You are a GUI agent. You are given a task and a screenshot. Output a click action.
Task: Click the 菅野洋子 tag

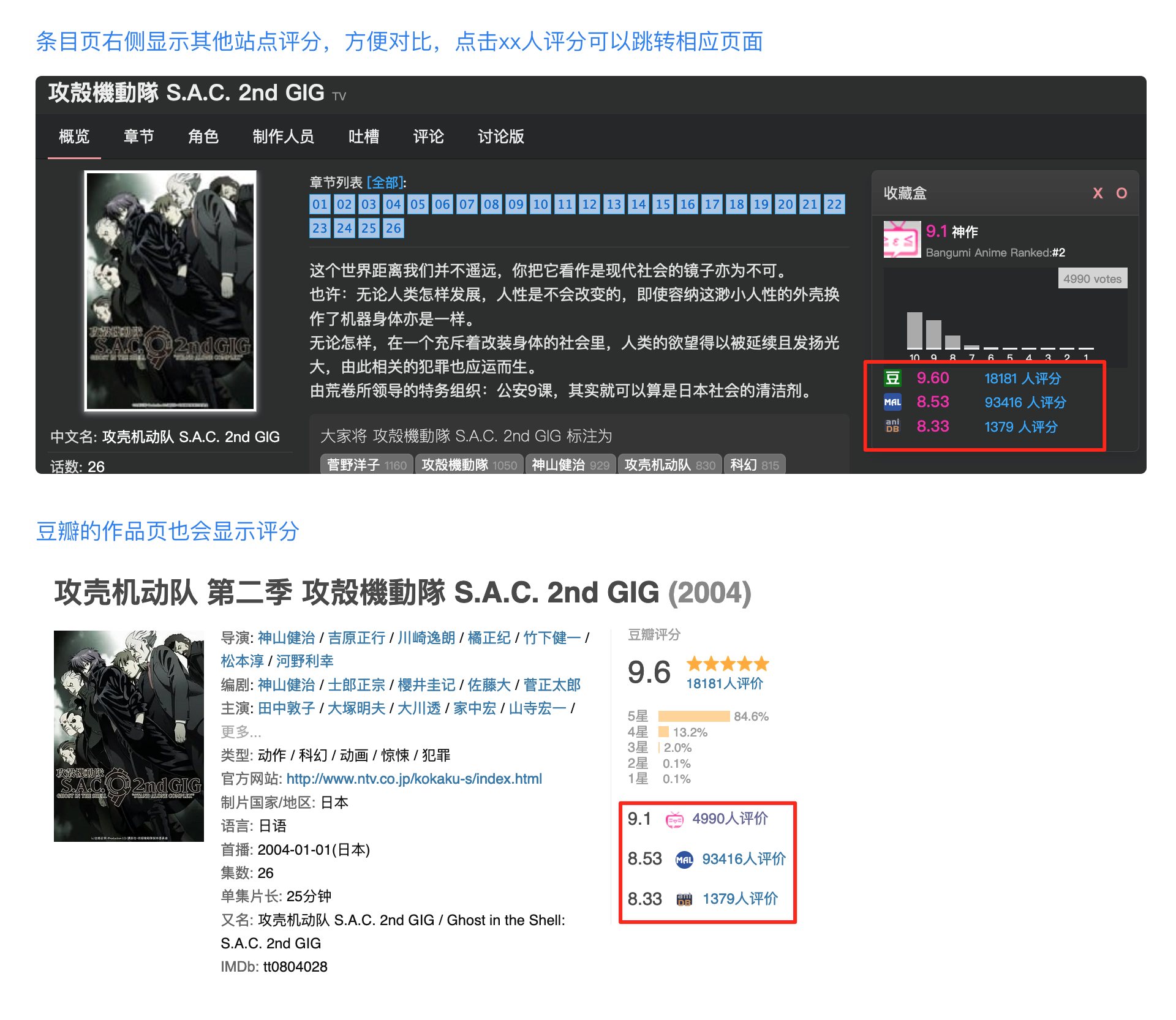[x=366, y=465]
